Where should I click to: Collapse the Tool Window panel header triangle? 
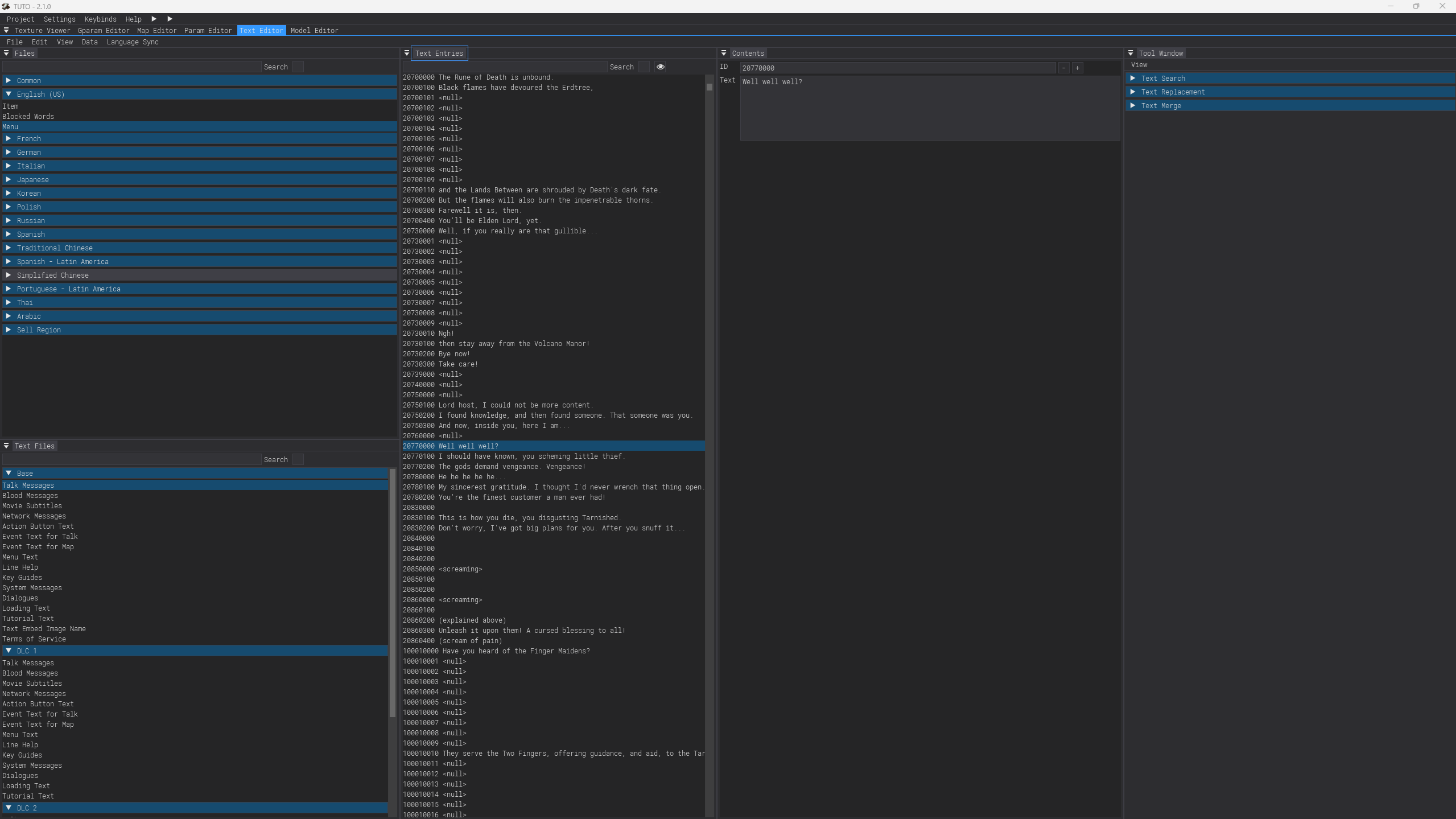click(1130, 53)
